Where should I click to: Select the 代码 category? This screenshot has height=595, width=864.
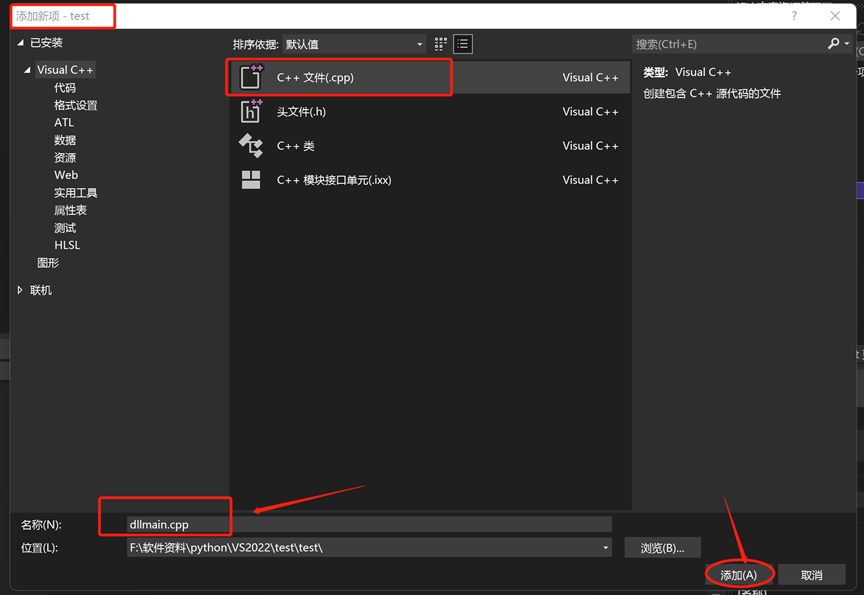click(x=64, y=88)
